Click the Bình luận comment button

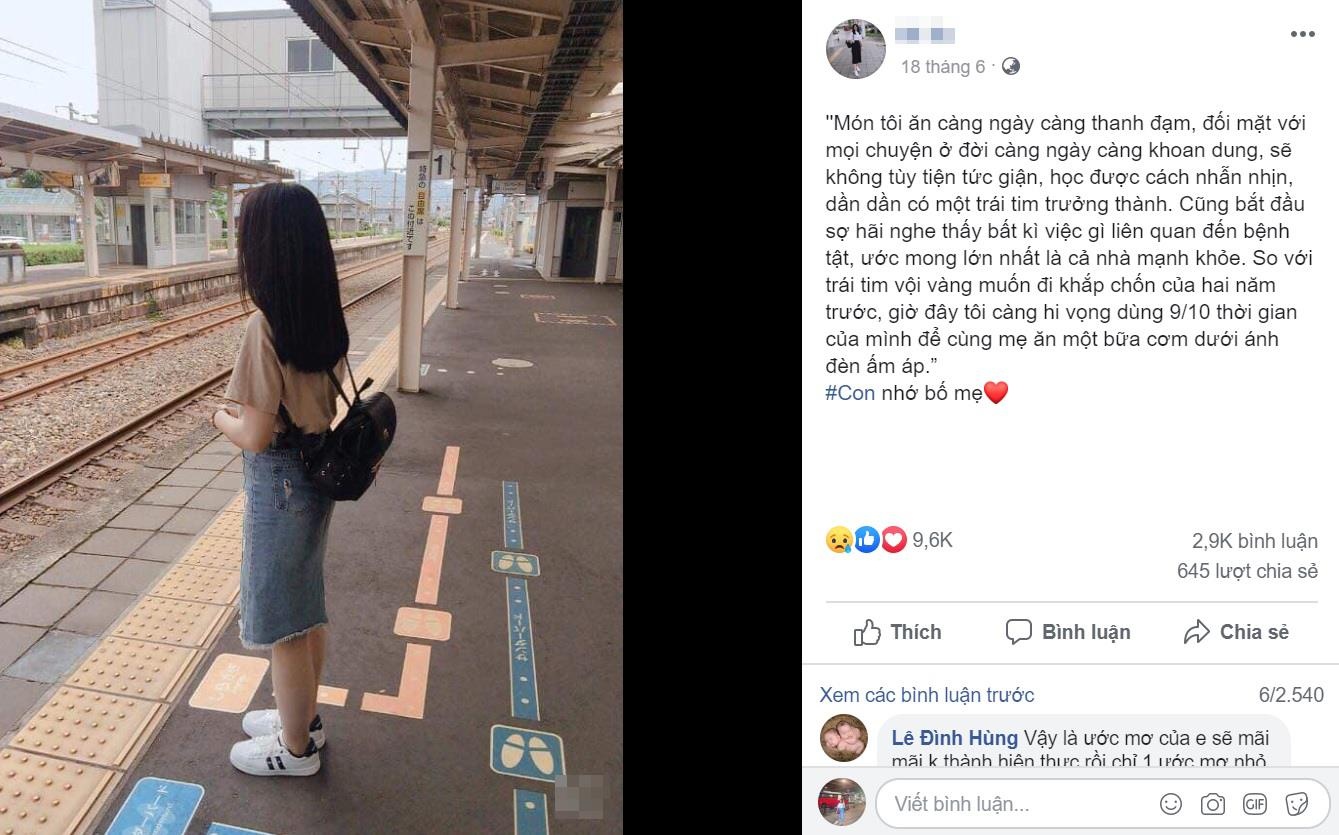(x=1068, y=632)
